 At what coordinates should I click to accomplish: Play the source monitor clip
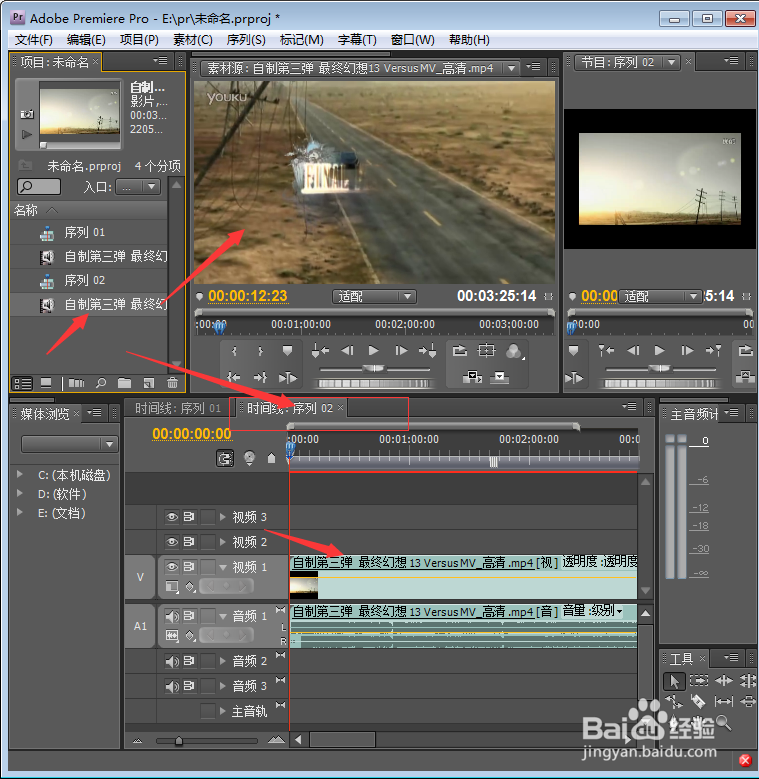[374, 351]
